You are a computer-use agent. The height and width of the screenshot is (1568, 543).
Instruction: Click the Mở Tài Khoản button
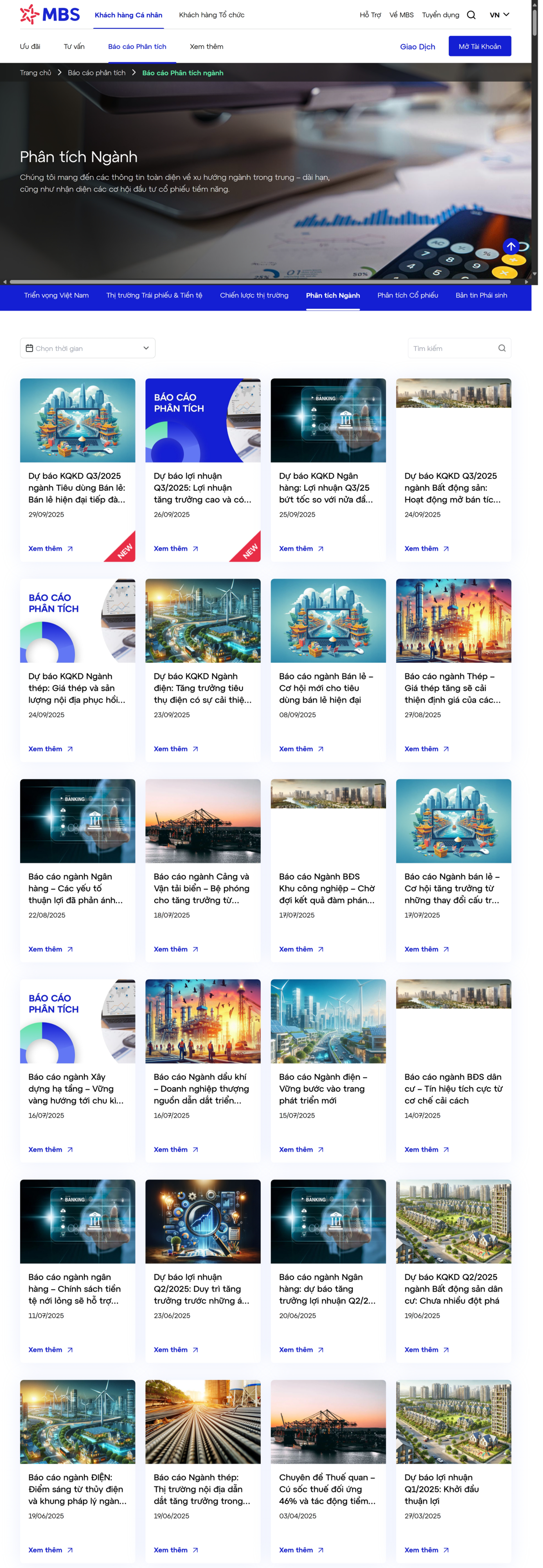click(x=479, y=46)
